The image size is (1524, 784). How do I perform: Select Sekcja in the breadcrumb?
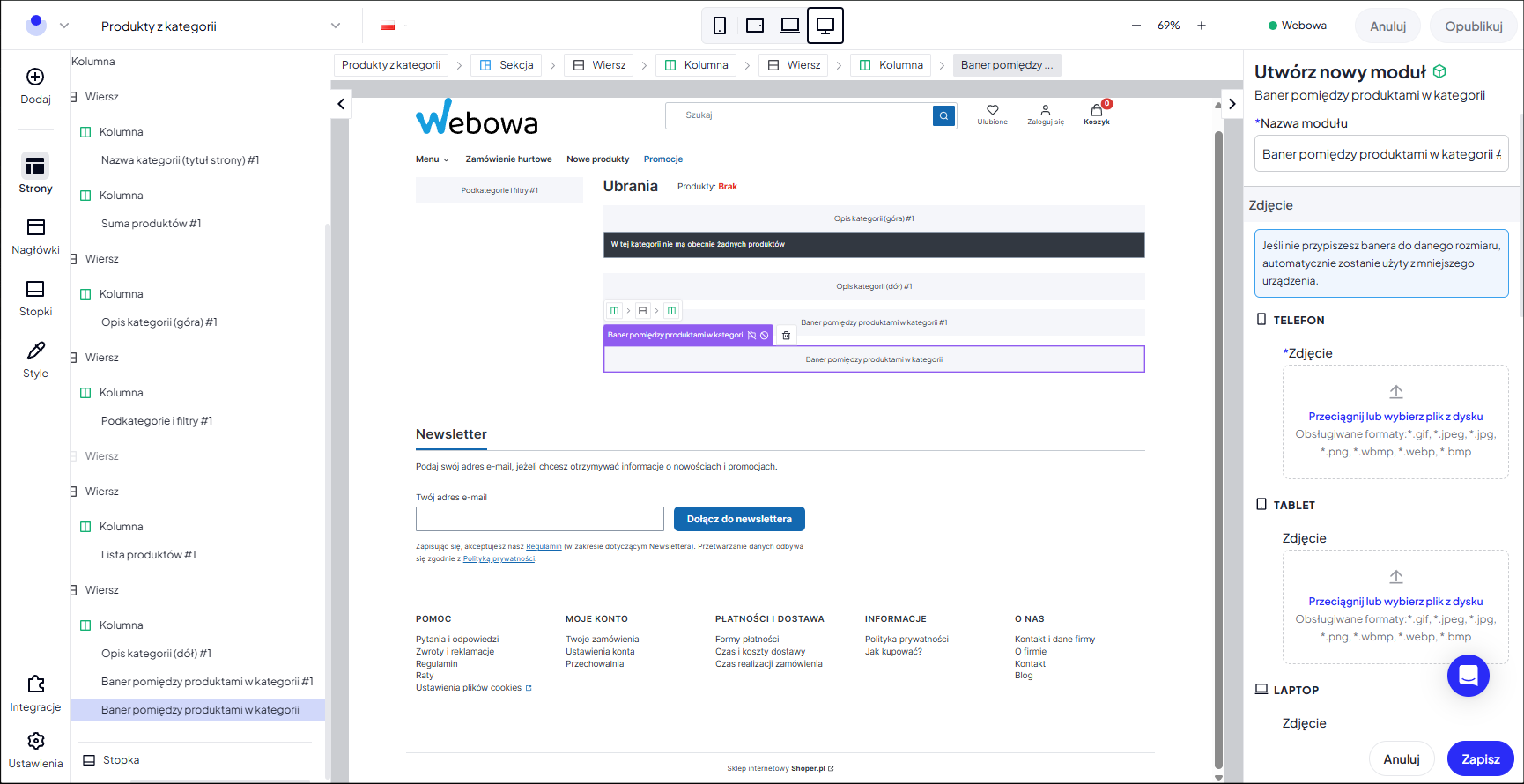click(x=507, y=65)
